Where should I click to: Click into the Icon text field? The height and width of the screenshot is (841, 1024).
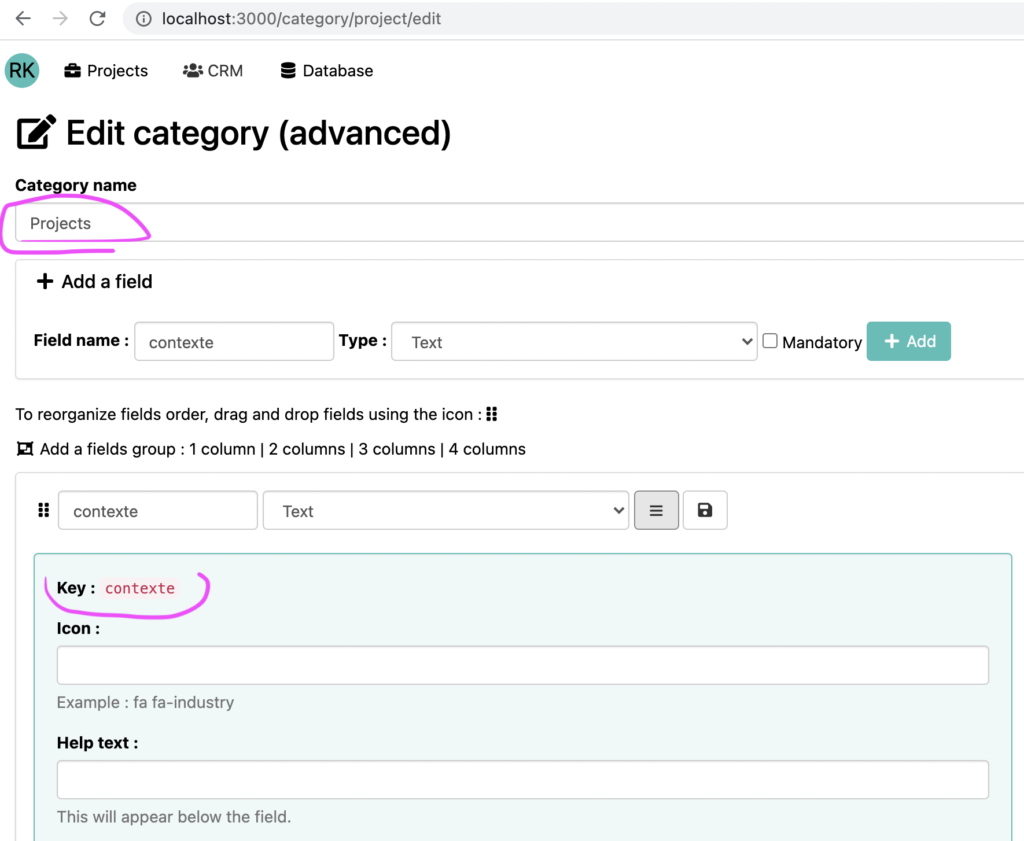point(522,665)
